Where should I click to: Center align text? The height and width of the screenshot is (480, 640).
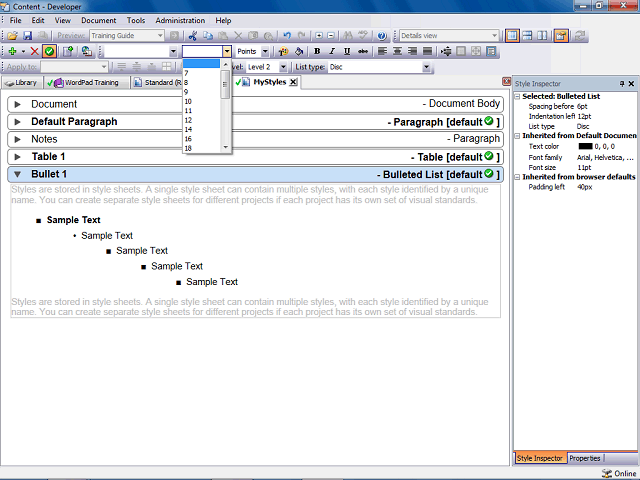(x=397, y=51)
